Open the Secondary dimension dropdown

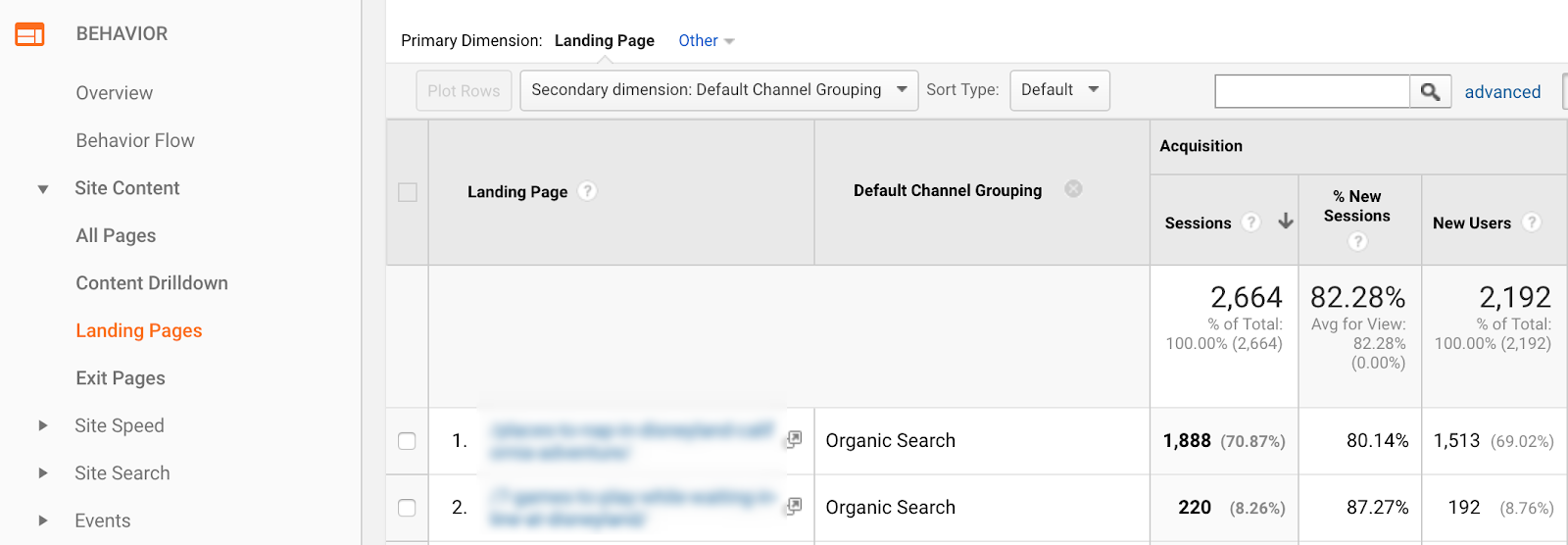[718, 90]
